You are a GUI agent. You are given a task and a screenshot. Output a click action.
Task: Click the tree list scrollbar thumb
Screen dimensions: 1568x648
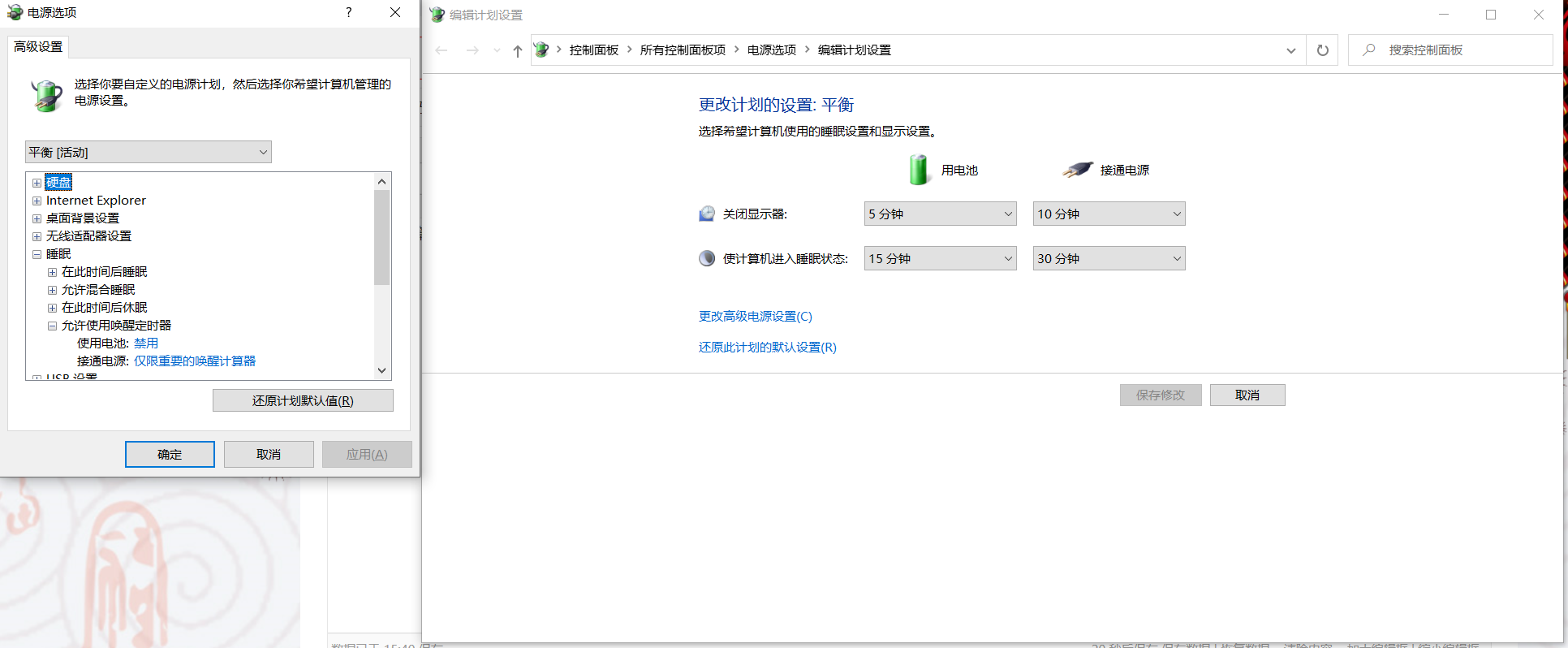[382, 237]
